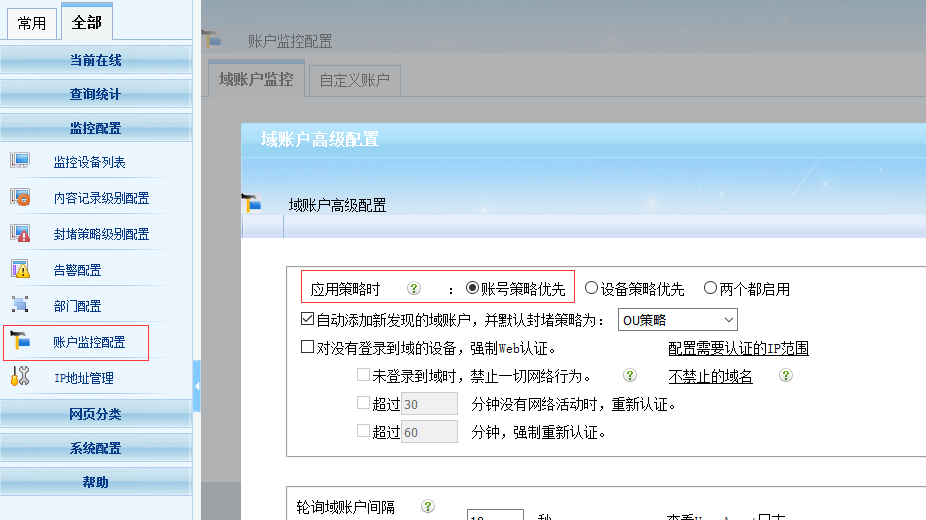Select the 设备策略优先 radio button

point(592,289)
